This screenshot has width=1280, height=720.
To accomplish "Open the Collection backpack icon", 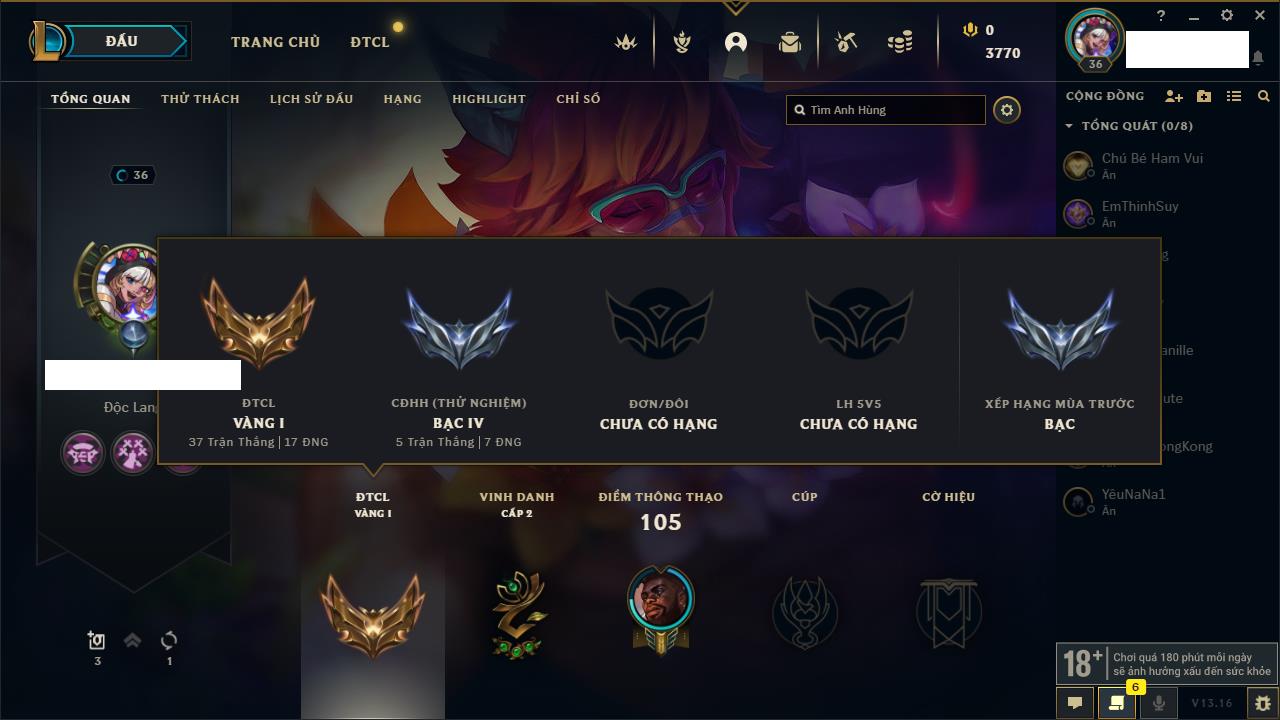I will click(790, 42).
